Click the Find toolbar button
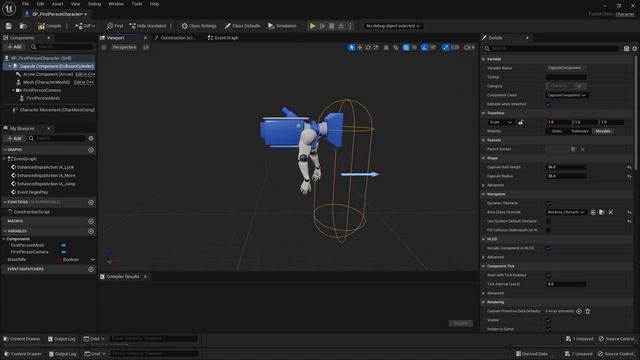Image resolution: width=640 pixels, height=360 pixels. (x=115, y=26)
